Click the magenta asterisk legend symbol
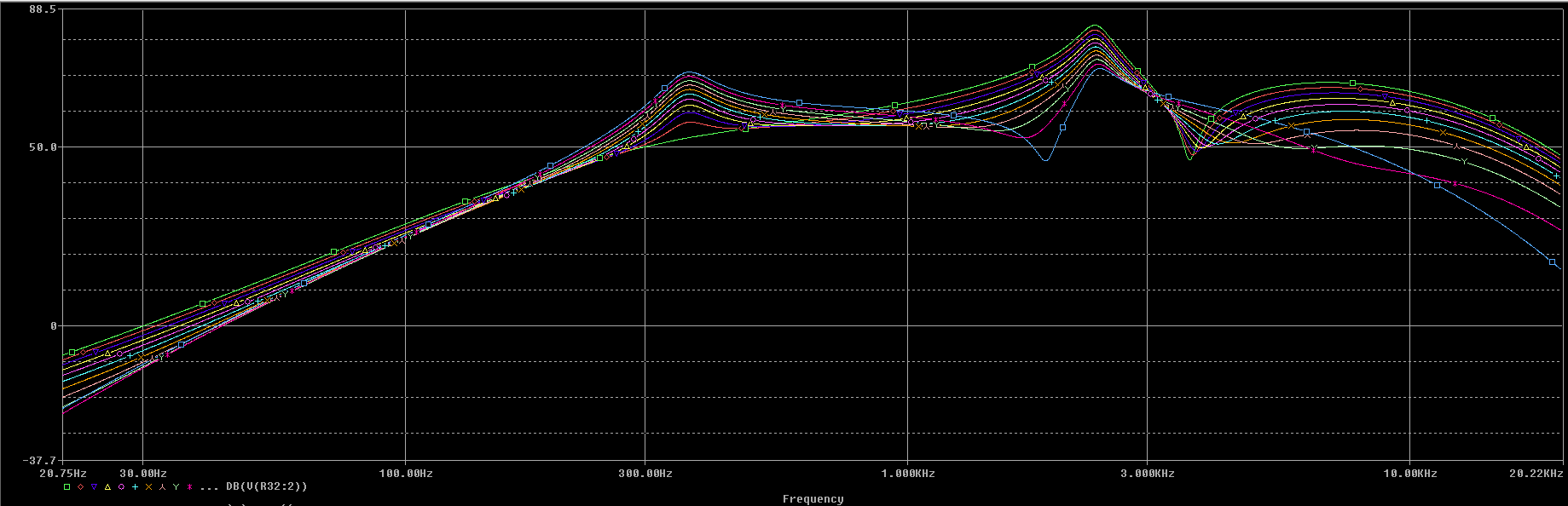Viewport: 1568px width, 506px height. (x=190, y=487)
